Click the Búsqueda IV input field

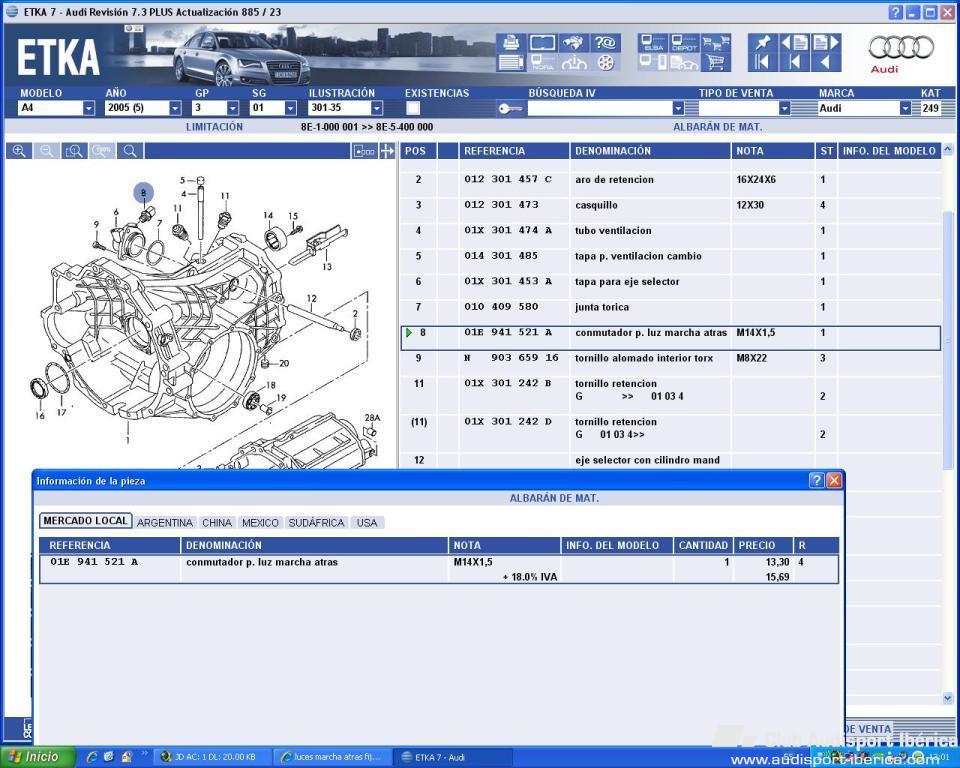[599, 108]
